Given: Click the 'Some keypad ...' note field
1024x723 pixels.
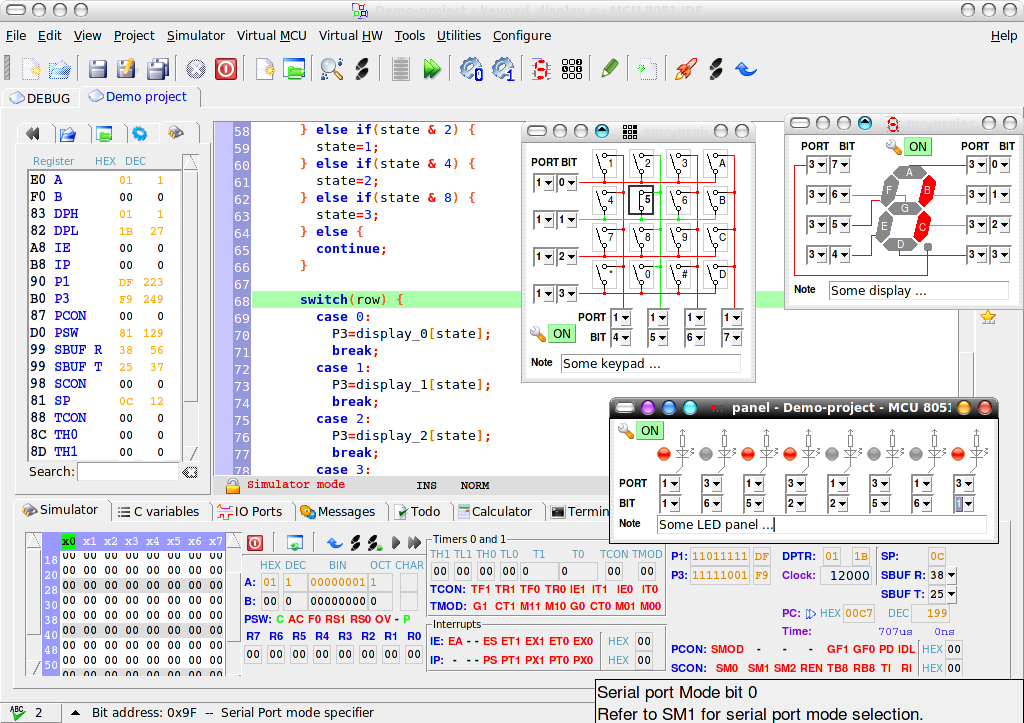Looking at the screenshot, I should coord(650,364).
